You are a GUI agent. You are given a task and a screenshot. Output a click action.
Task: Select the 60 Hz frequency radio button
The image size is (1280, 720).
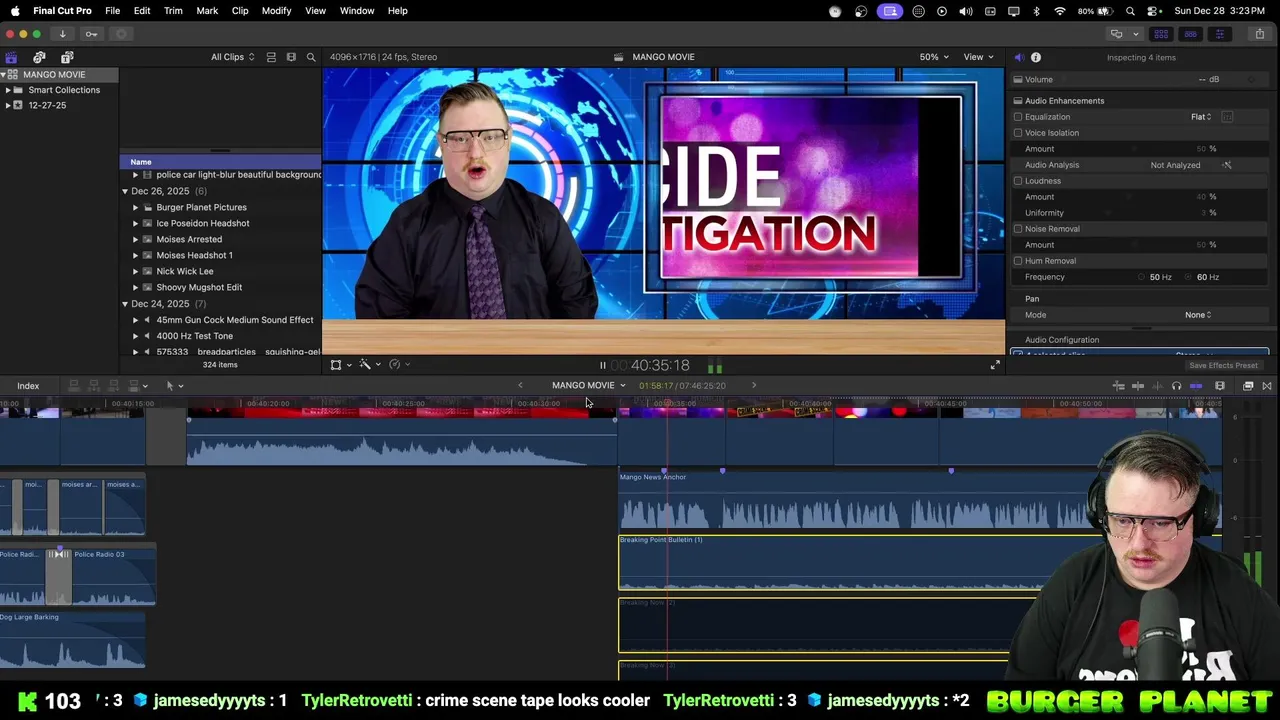click(1188, 277)
